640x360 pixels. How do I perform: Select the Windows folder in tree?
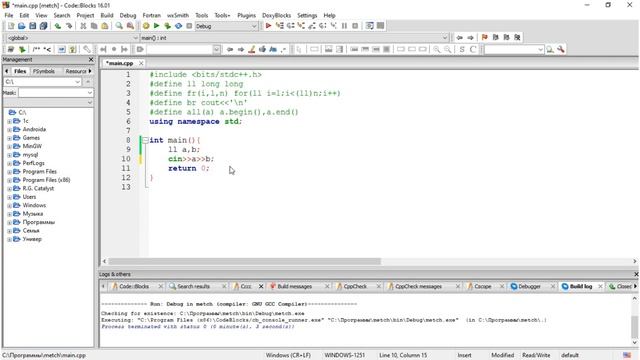click(x=34, y=205)
